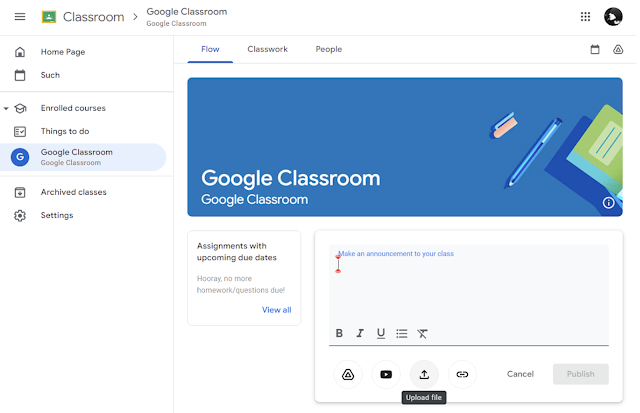Click the Enrolled courses label
Viewport: 640px width, 413px height.
(x=73, y=108)
